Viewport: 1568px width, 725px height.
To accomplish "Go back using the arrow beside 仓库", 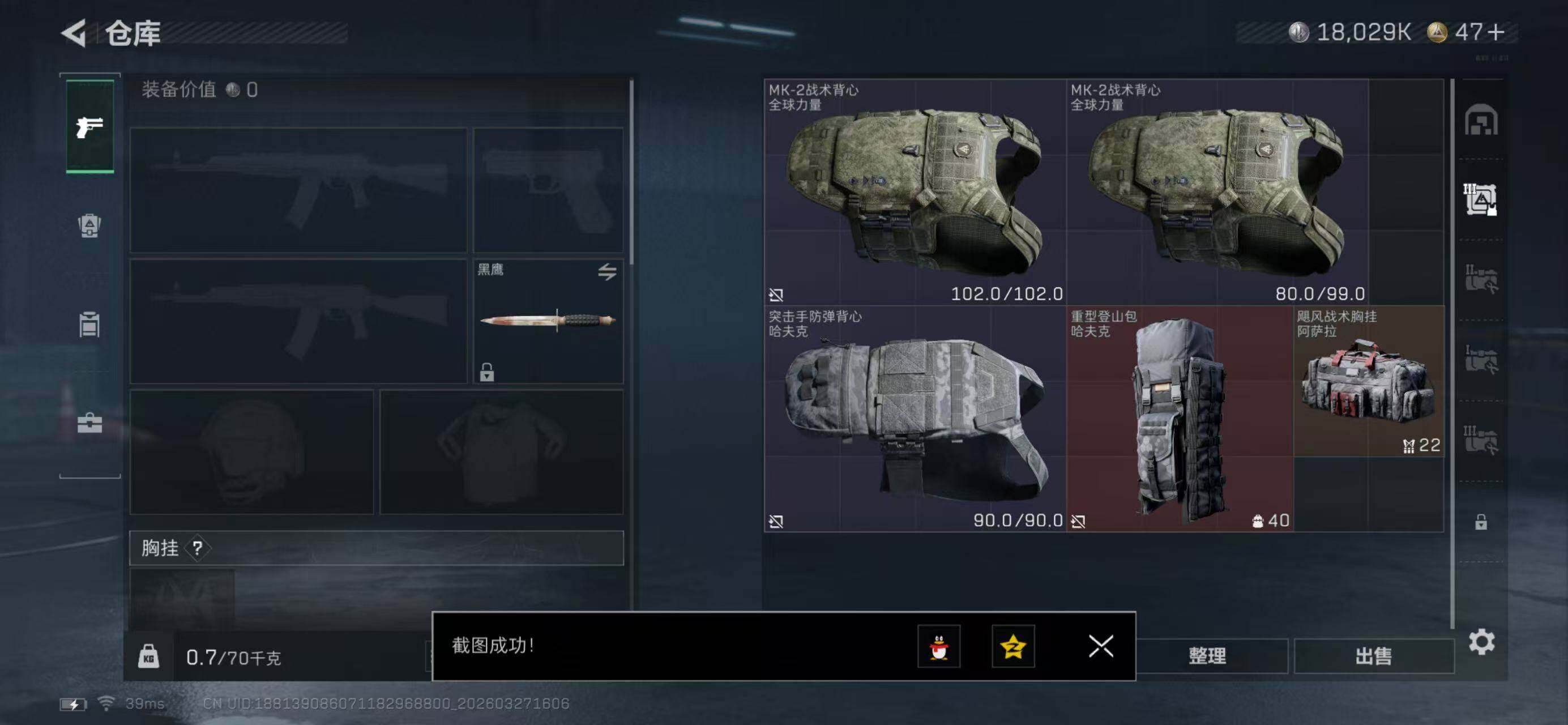I will tap(74, 33).
